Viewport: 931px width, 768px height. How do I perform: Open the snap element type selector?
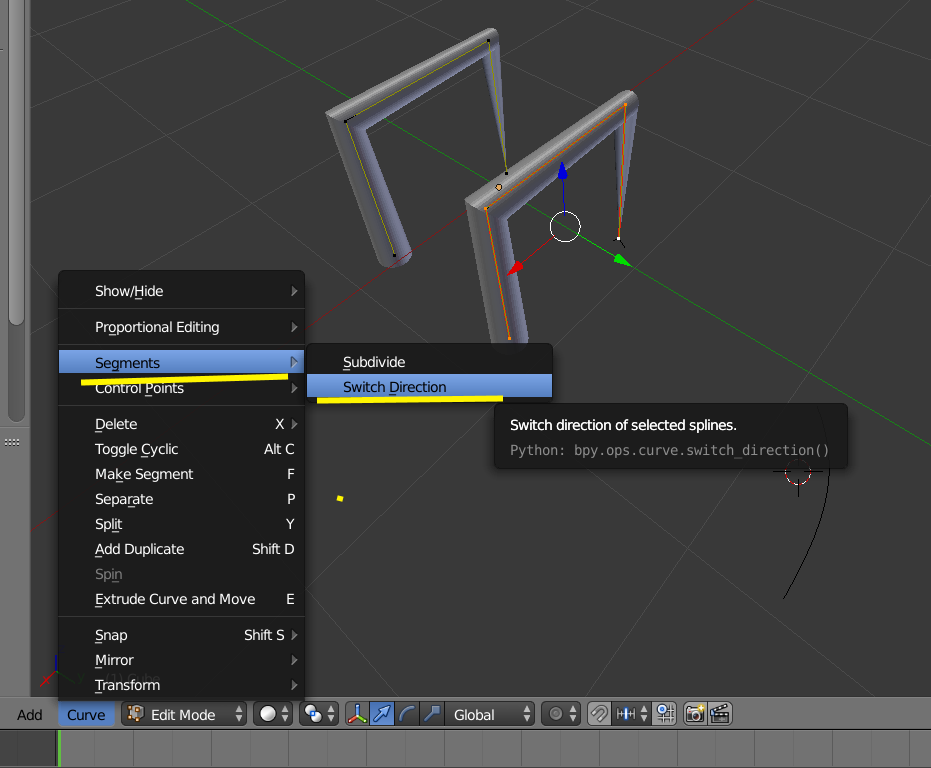[x=631, y=714]
